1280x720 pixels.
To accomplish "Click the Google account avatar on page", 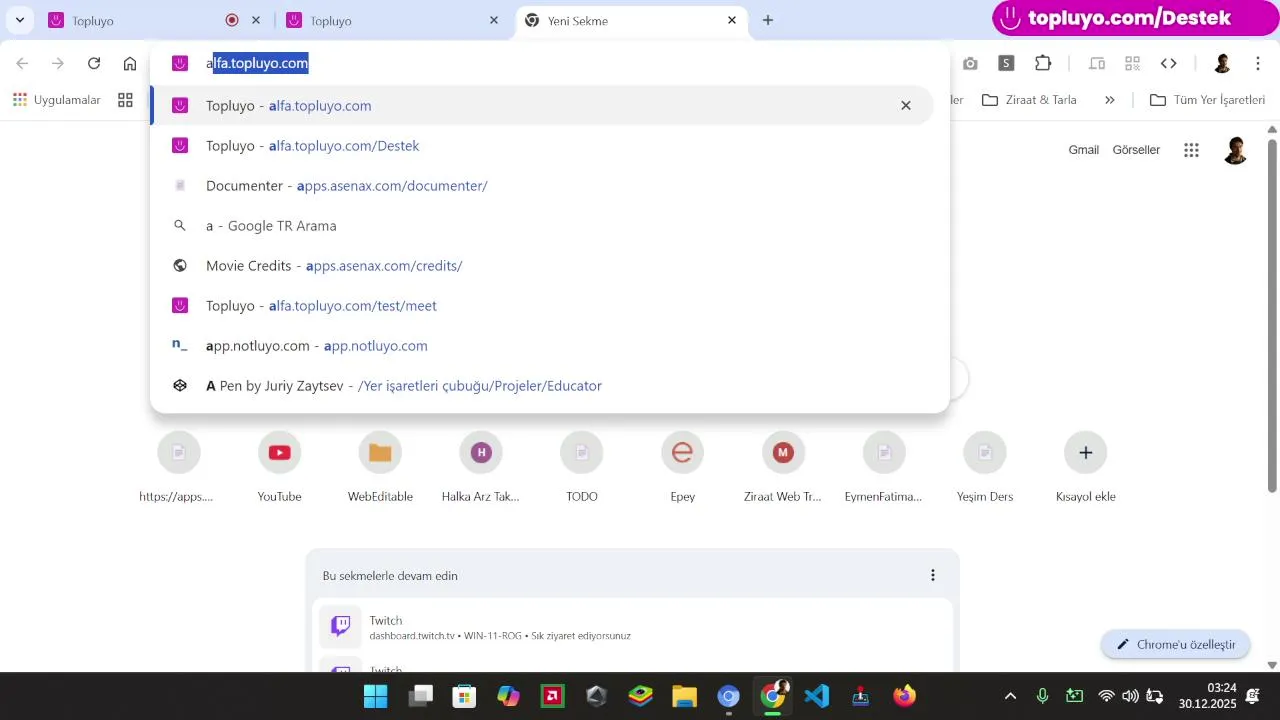I will (x=1236, y=150).
